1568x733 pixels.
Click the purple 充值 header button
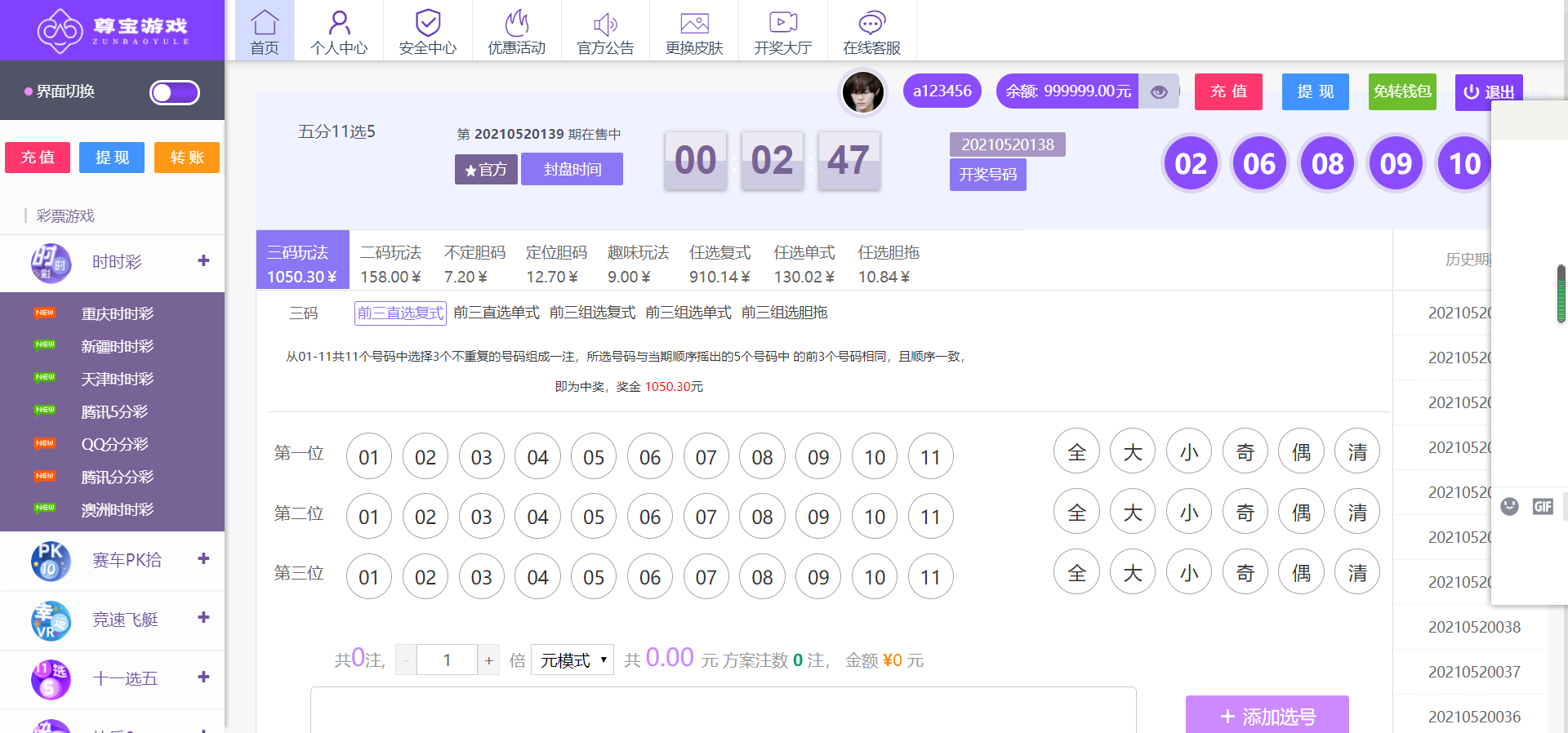(x=1228, y=91)
